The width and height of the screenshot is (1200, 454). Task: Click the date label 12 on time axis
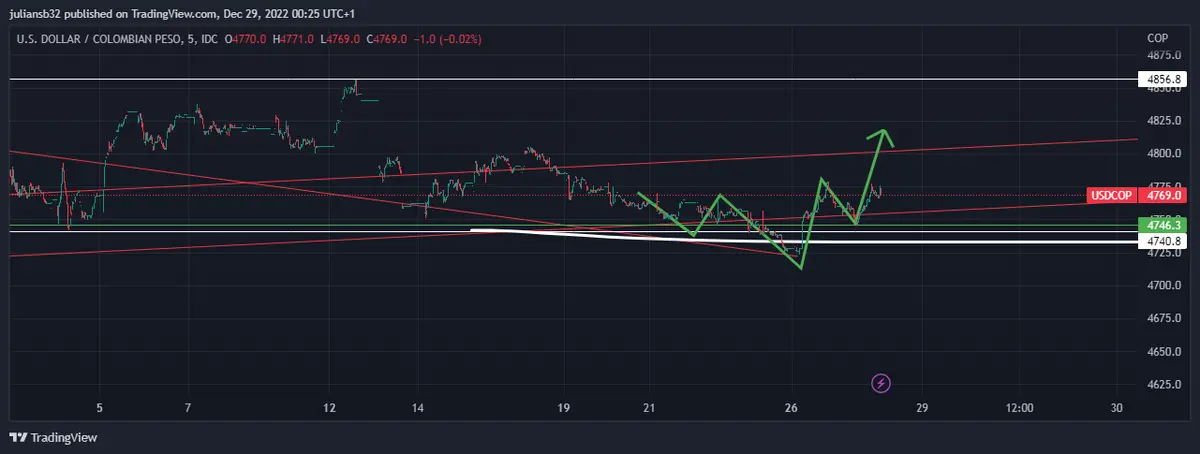[x=331, y=408]
